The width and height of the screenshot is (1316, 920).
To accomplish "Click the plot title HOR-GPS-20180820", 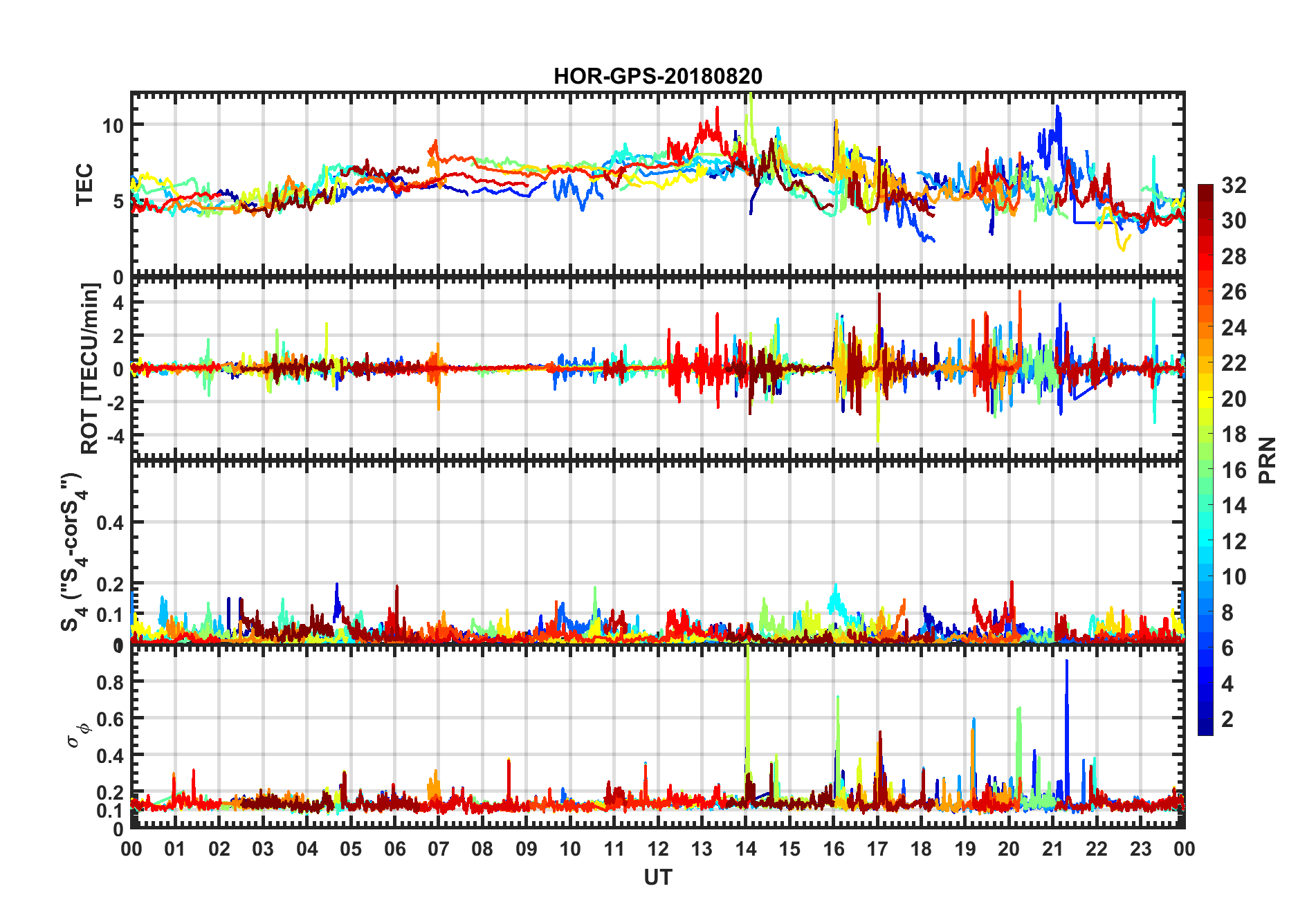I will click(658, 76).
